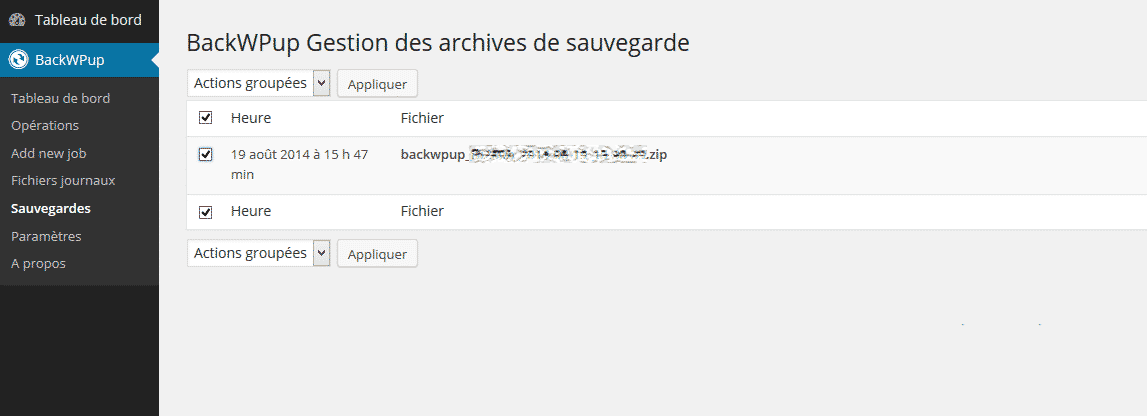This screenshot has height=416, width=1147.
Task: Open the bottom Actions groupées dropdown
Action: point(259,253)
